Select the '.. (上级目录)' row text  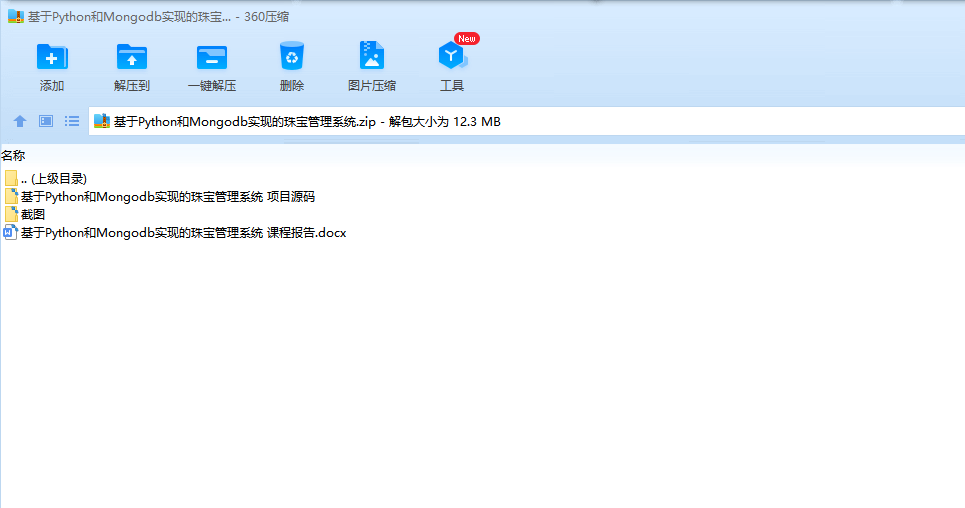tap(54, 179)
